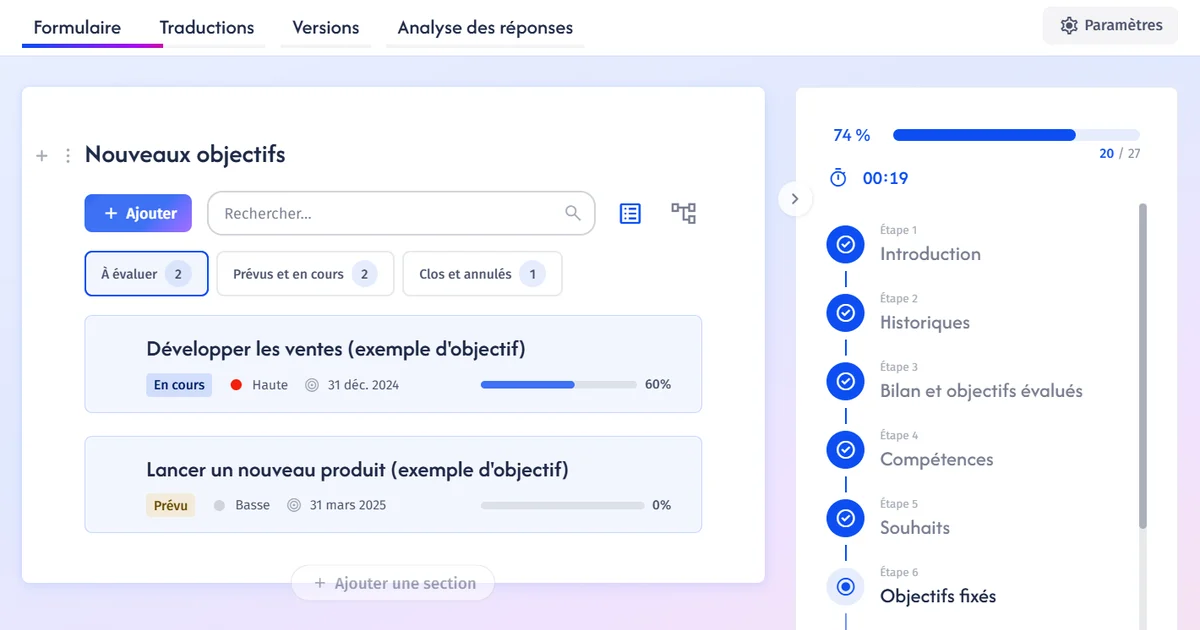Click the Prévu status badge
The width and height of the screenshot is (1200, 630).
click(170, 505)
